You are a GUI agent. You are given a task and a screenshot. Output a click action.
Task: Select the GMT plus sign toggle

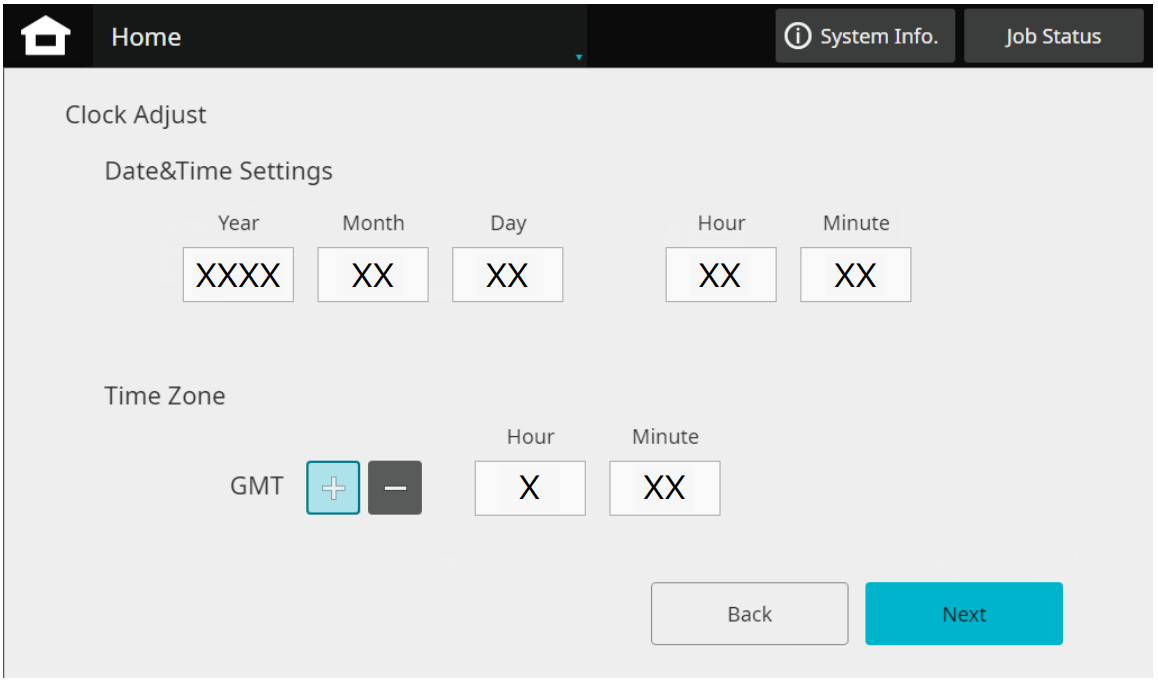333,488
